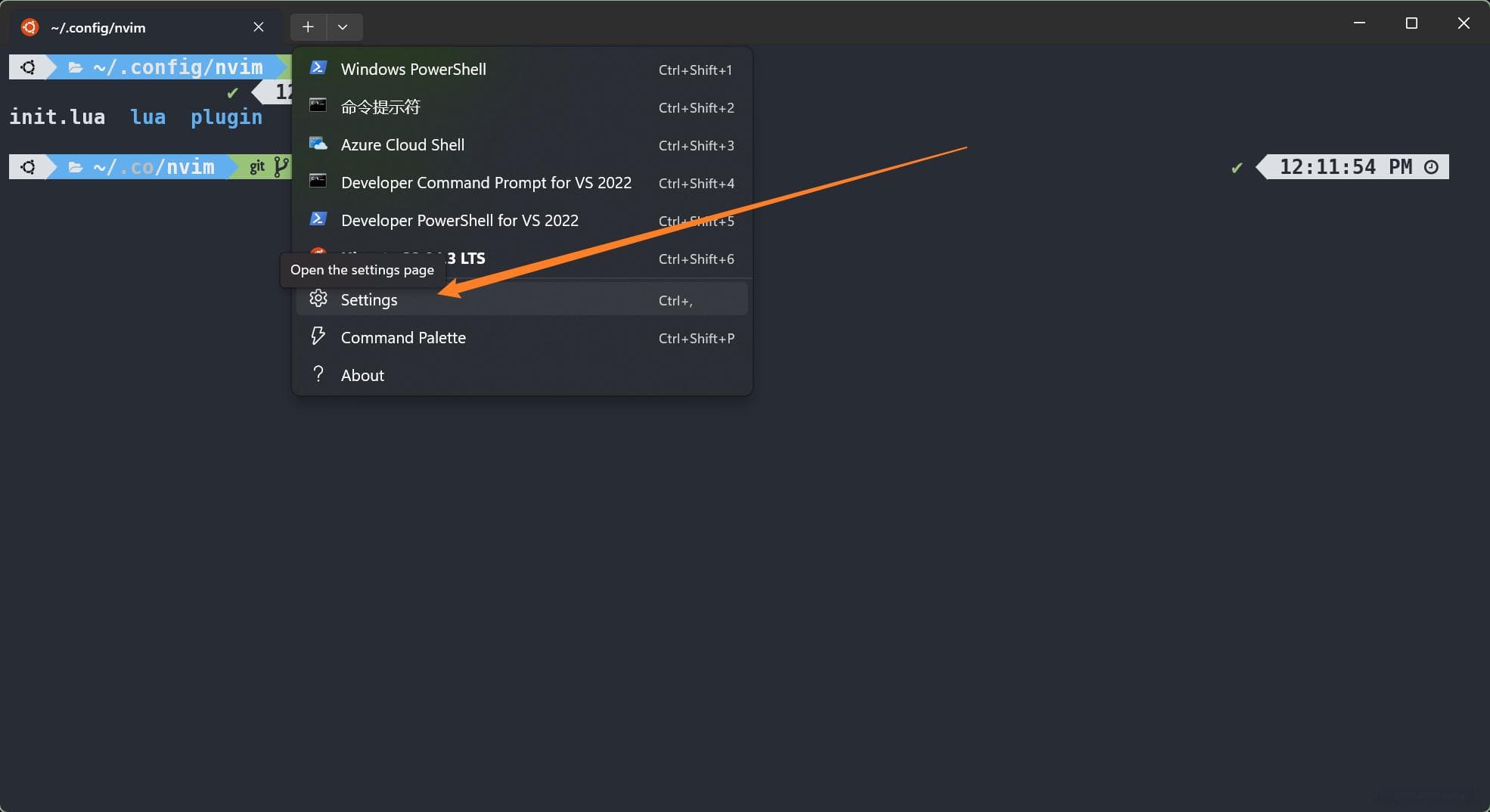Click the About question mark icon
This screenshot has width=1490, height=812.
tap(318, 374)
